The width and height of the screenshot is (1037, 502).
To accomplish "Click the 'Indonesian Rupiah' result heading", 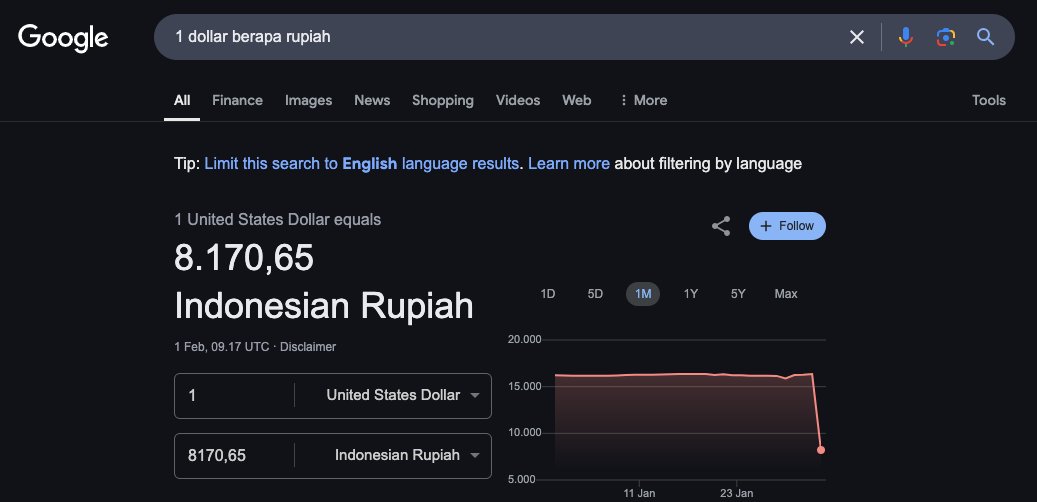I will [x=324, y=306].
